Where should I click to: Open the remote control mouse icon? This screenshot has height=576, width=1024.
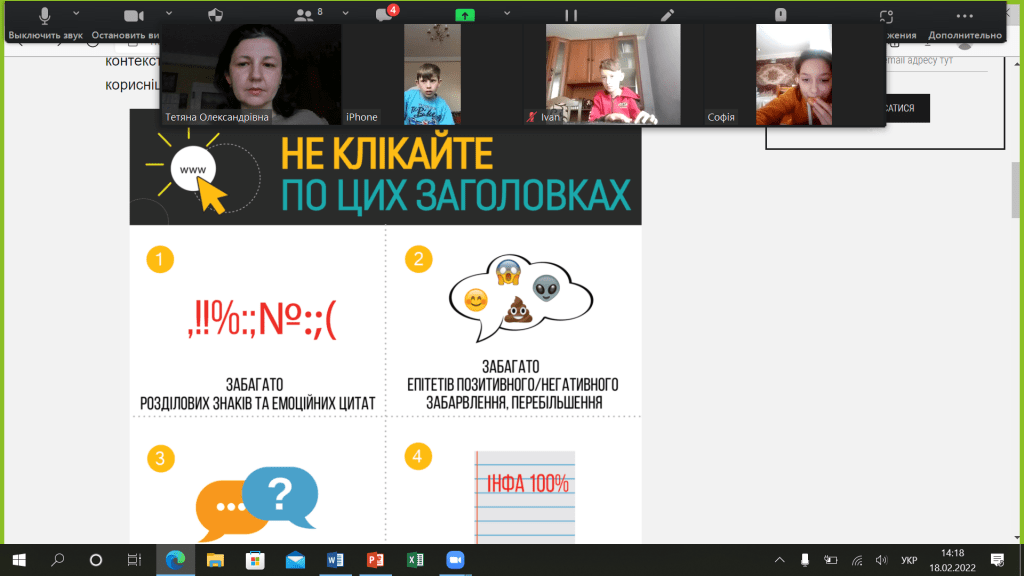click(781, 16)
